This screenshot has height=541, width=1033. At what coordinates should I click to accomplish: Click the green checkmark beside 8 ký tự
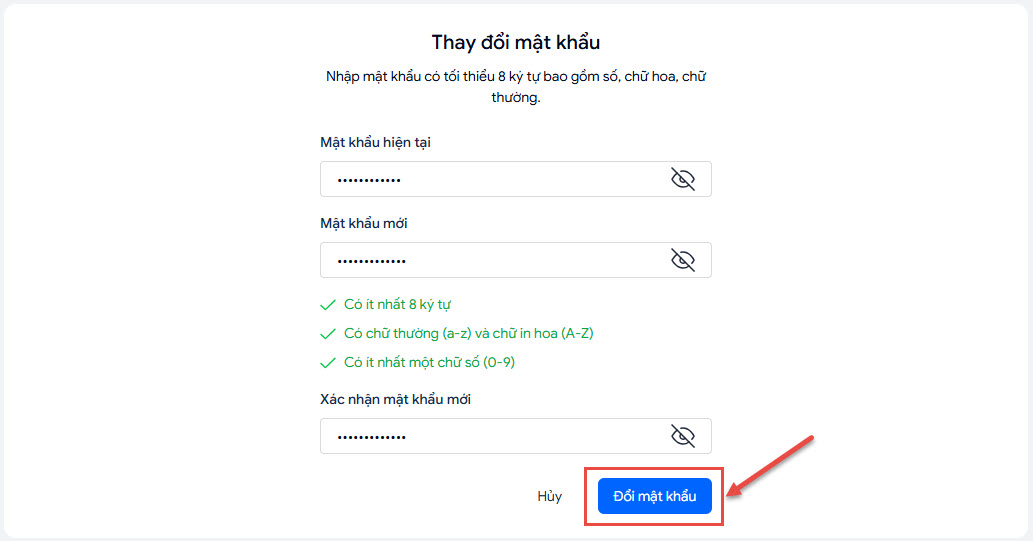click(x=327, y=305)
